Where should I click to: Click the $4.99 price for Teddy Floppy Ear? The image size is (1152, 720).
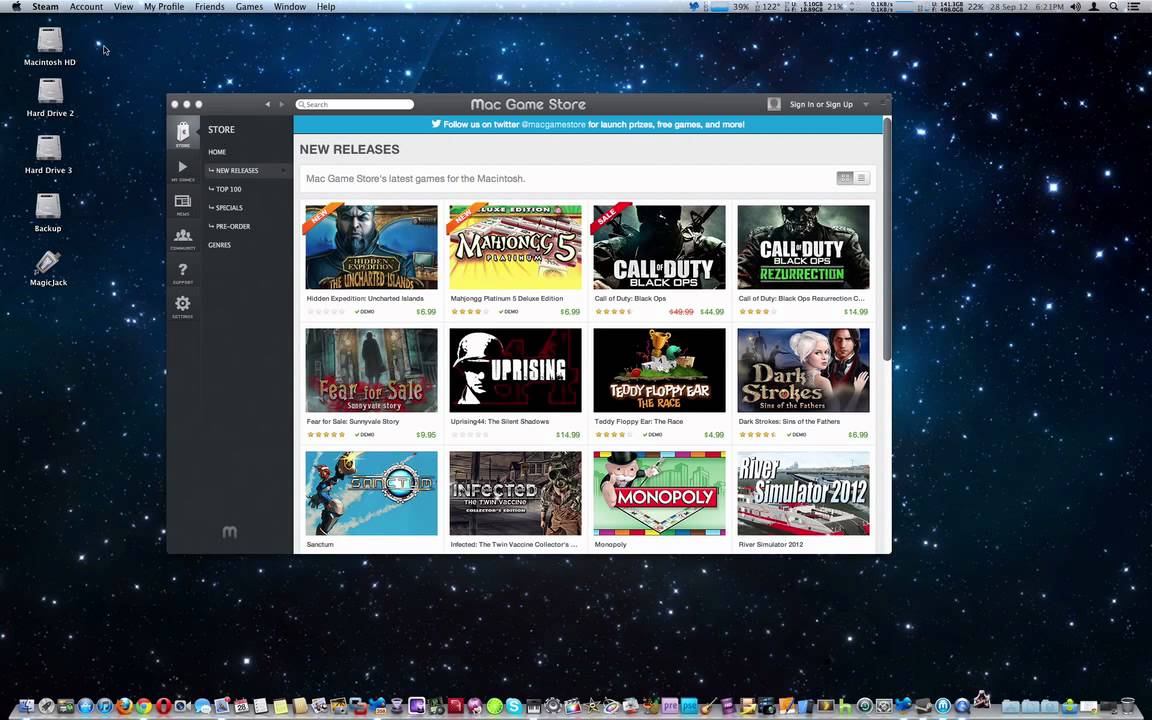pyautogui.click(x=714, y=435)
